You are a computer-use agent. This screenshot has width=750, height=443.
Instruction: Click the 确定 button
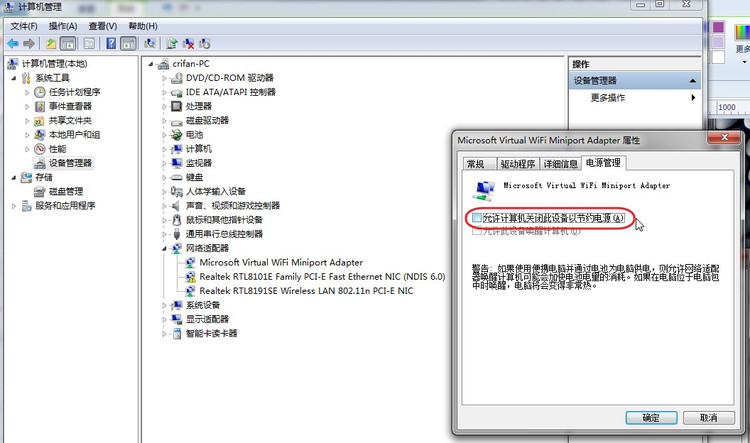click(x=651, y=418)
